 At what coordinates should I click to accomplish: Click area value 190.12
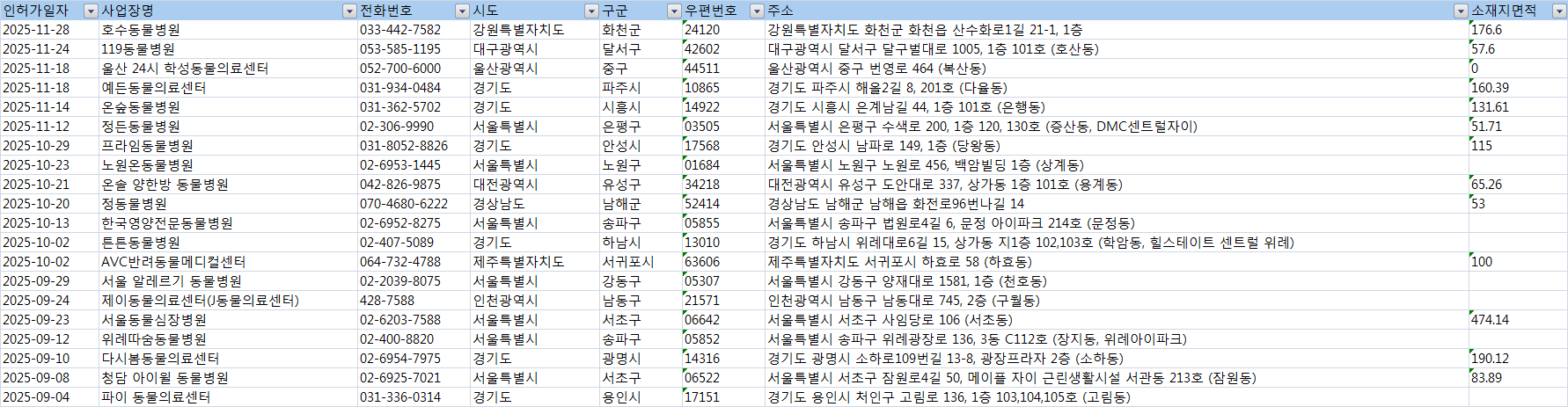point(1518,359)
